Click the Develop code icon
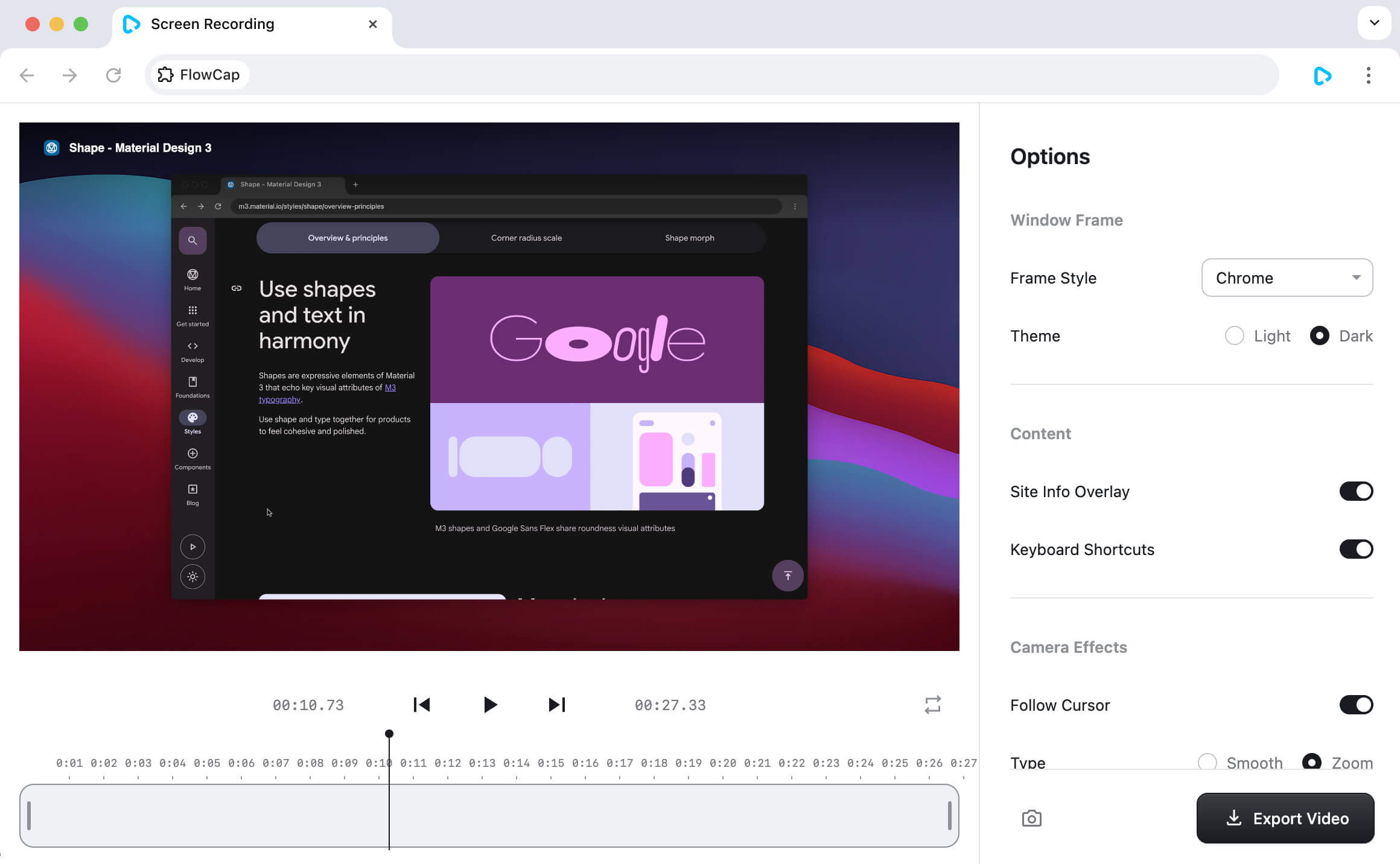 192,346
